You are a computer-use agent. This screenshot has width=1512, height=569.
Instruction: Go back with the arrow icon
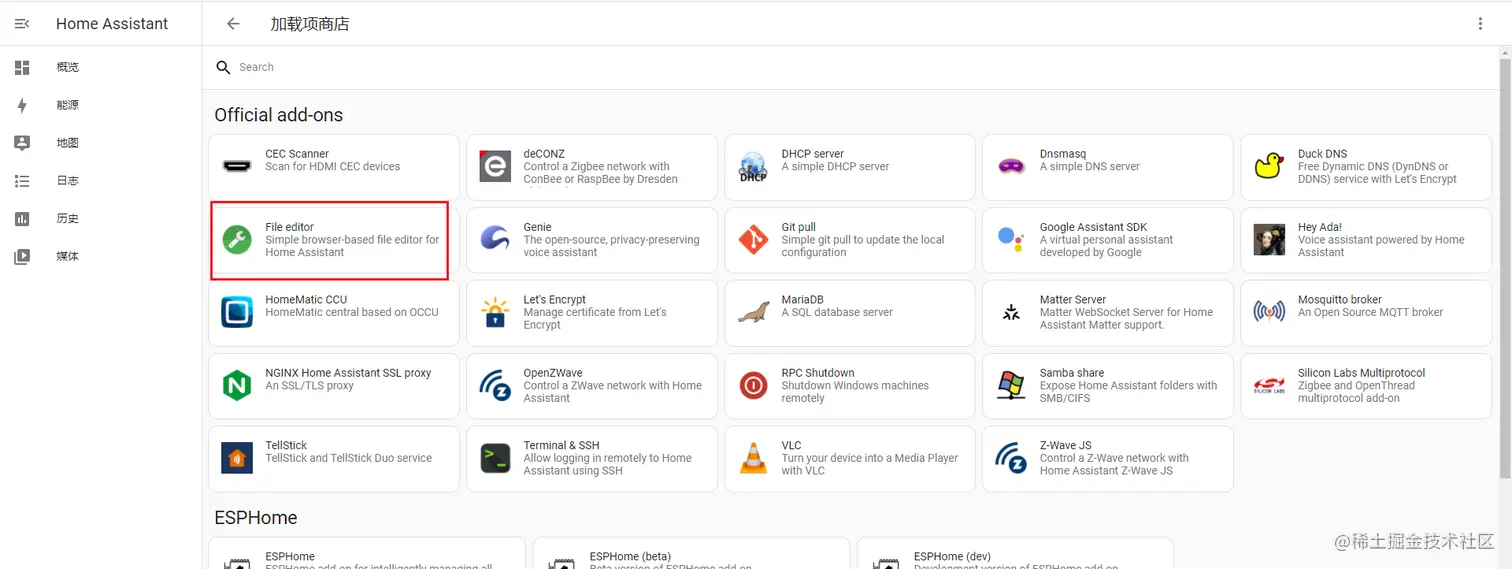233,24
